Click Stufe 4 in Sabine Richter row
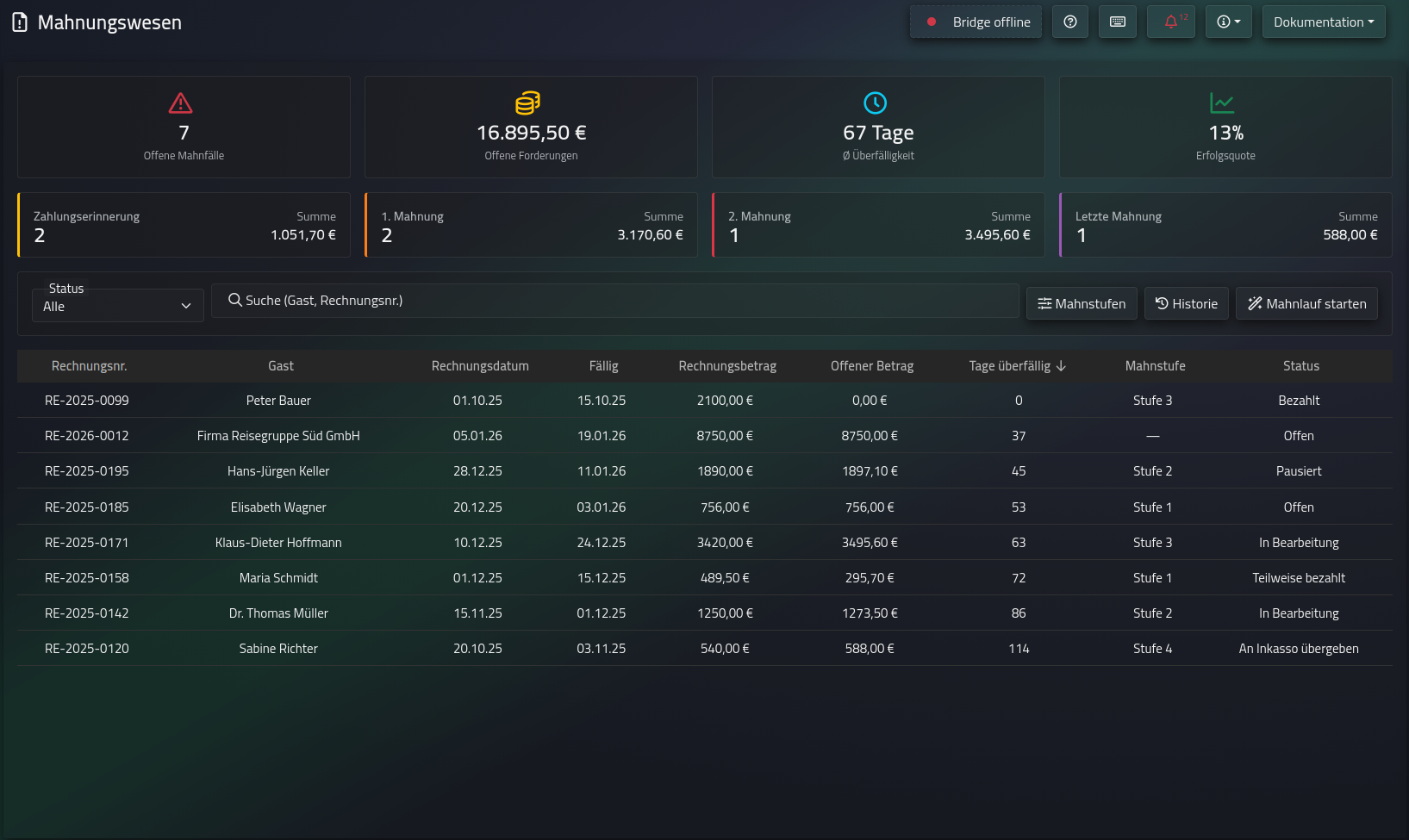1409x840 pixels. (1153, 649)
